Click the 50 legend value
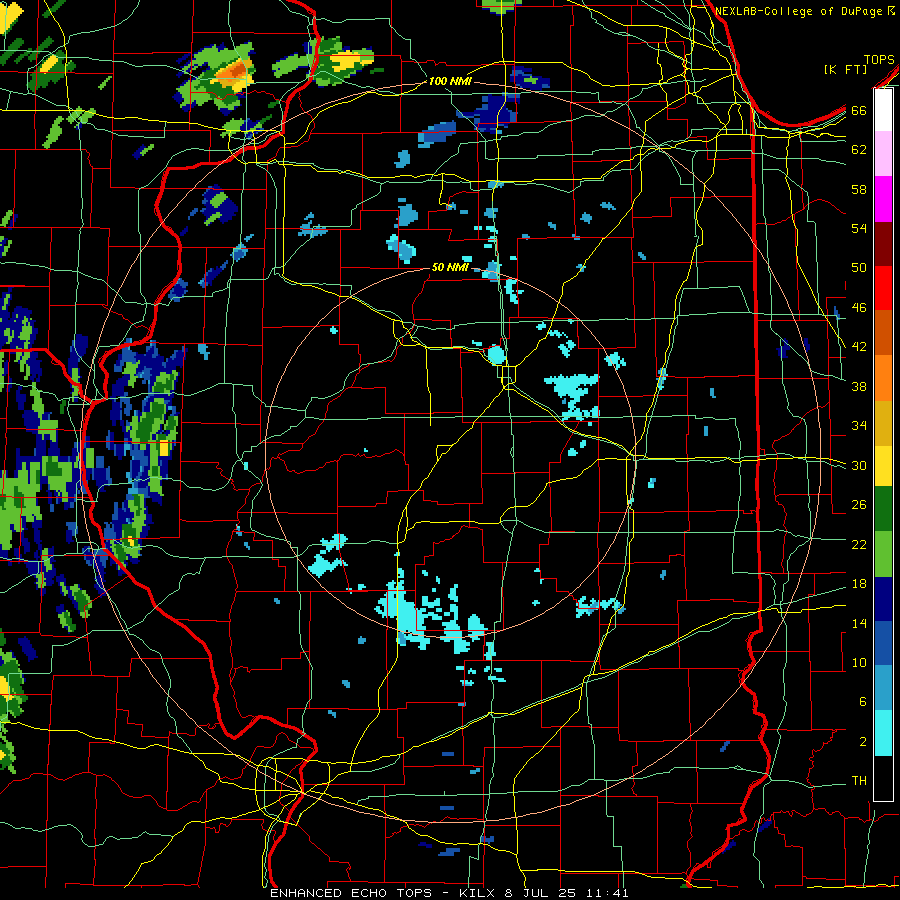This screenshot has width=900, height=900. (859, 267)
